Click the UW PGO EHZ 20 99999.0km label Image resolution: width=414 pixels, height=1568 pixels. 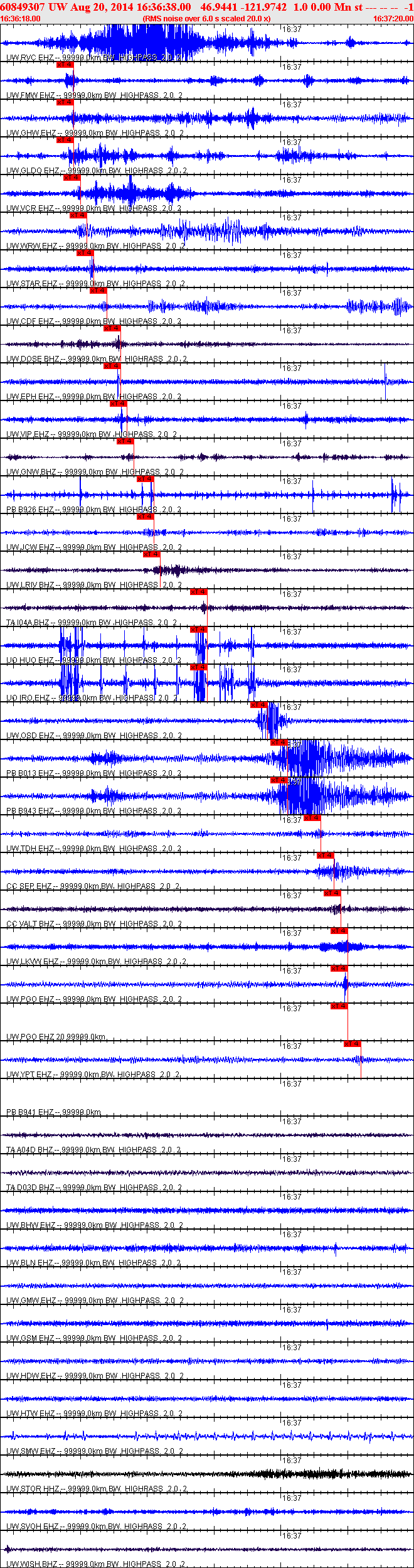(x=56, y=1037)
